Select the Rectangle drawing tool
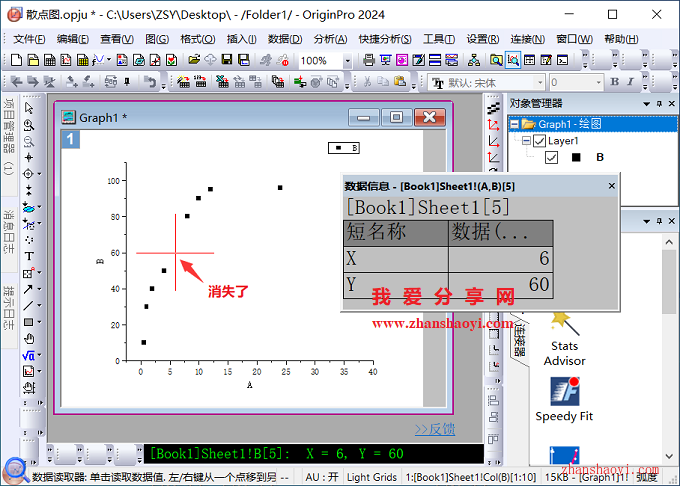680x486 pixels. tap(28, 322)
